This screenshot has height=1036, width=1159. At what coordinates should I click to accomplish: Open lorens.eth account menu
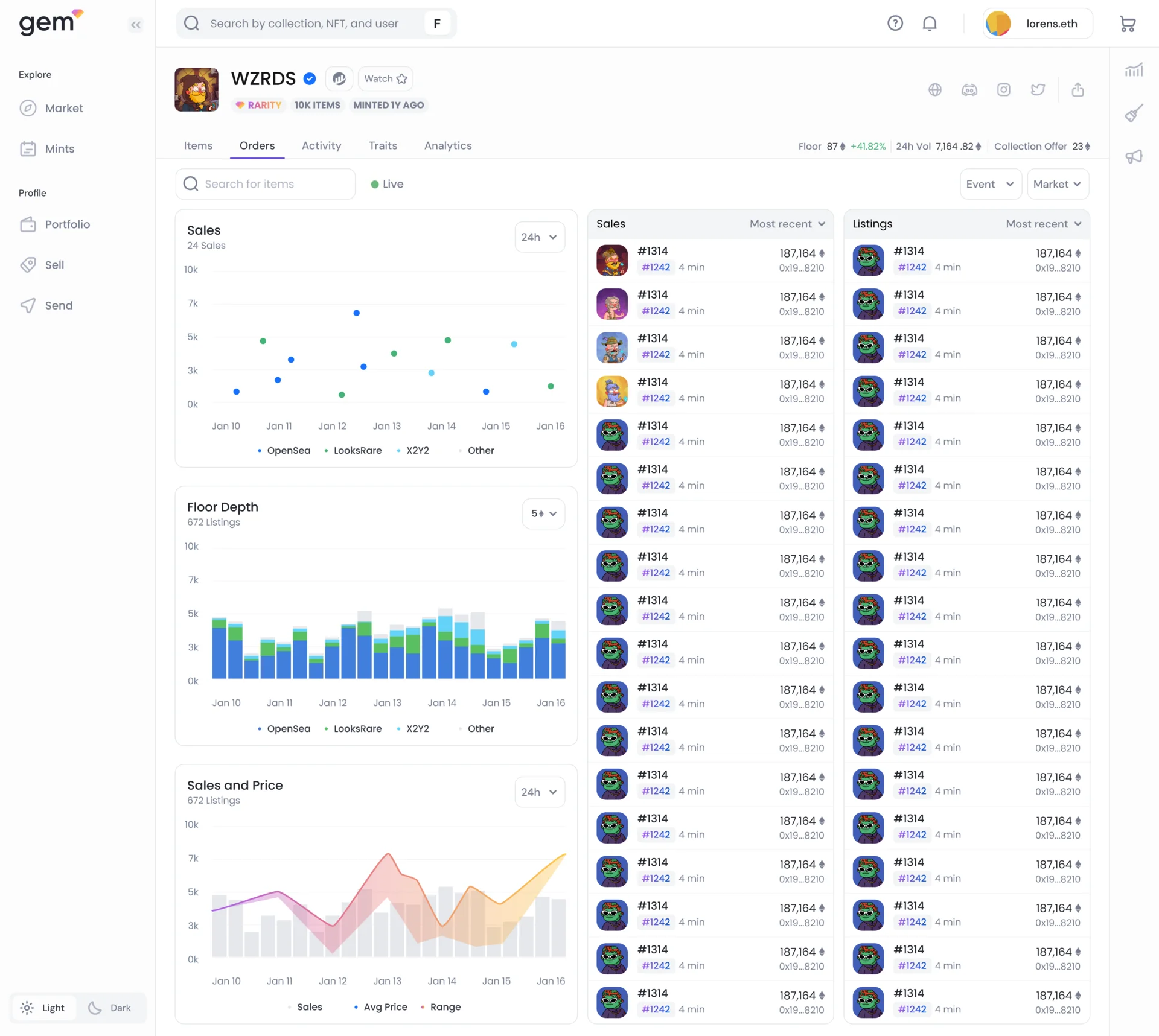coord(1038,24)
